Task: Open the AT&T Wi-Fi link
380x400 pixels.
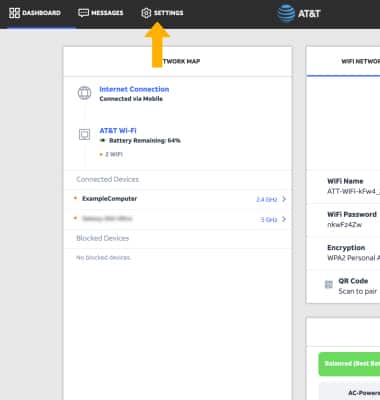Action: click(x=118, y=130)
